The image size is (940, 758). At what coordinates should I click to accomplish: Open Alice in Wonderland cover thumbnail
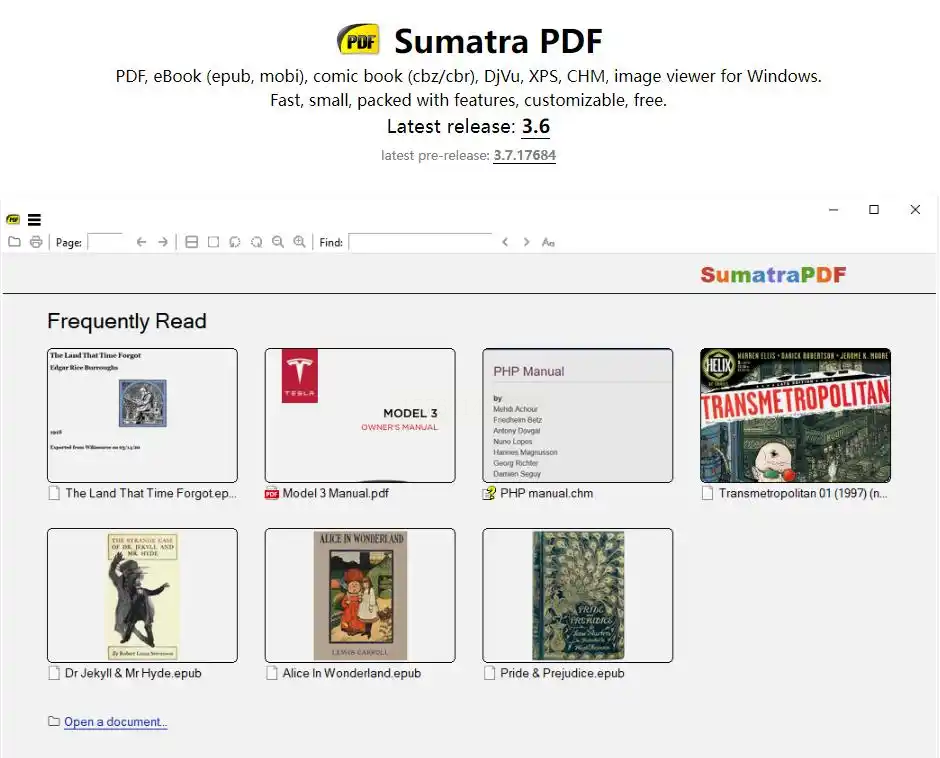click(x=360, y=595)
